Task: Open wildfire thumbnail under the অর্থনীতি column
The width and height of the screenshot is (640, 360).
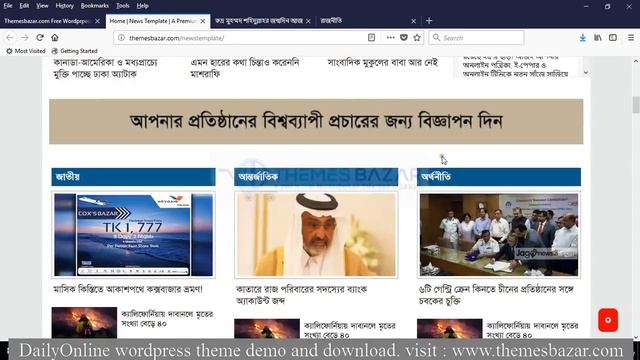Action: (449, 328)
